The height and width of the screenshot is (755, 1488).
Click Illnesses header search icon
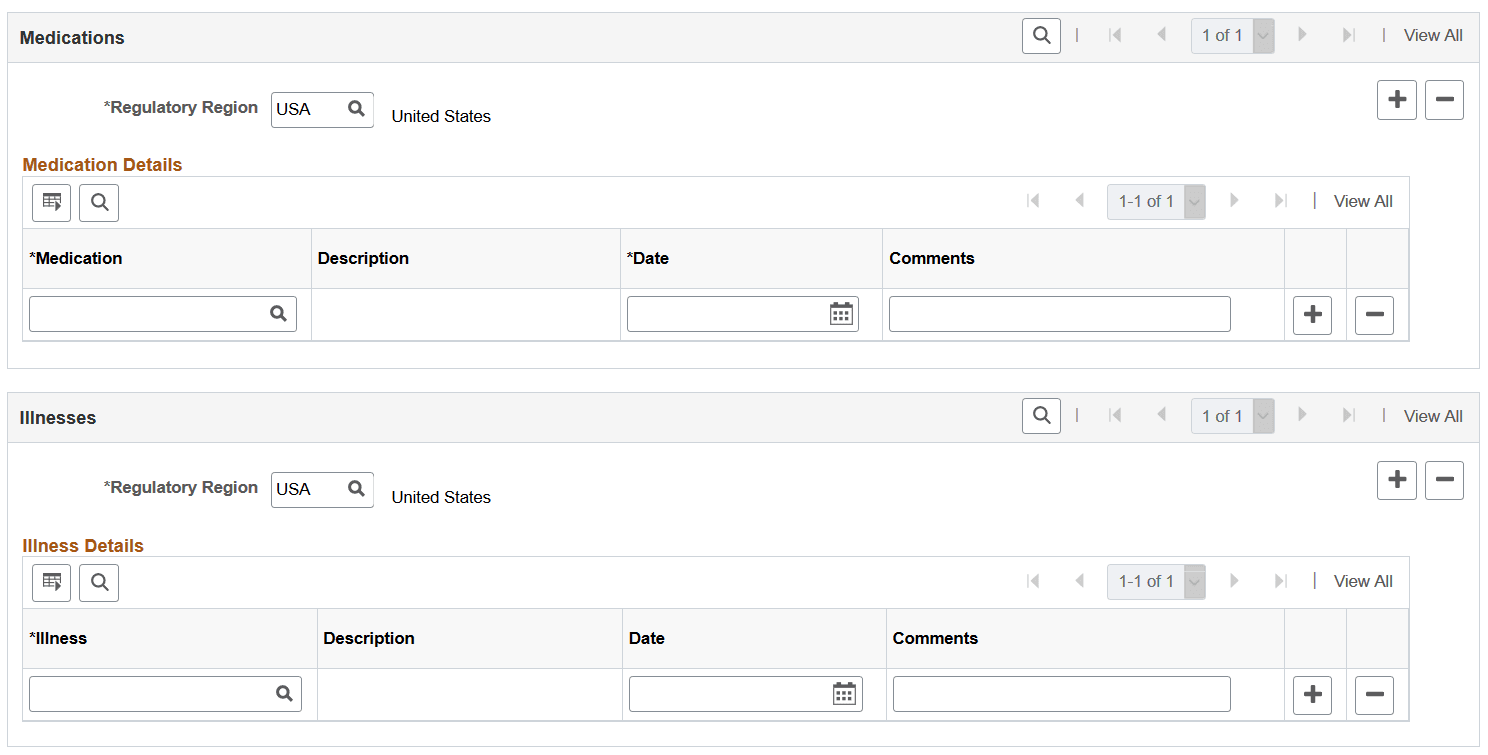[1041, 416]
